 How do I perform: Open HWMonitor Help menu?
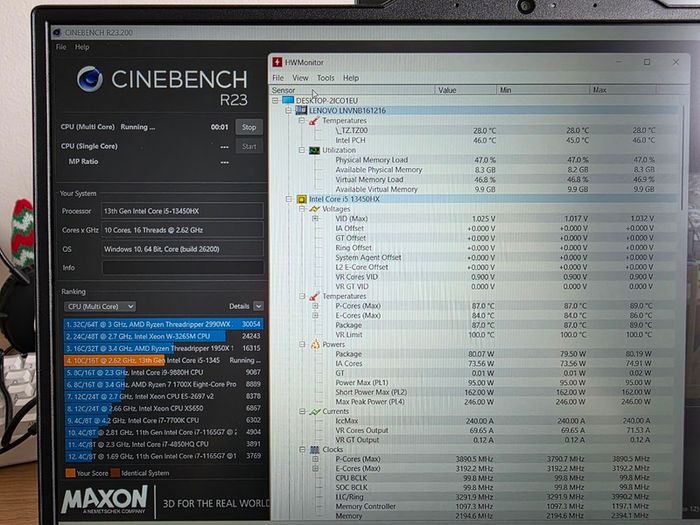(x=350, y=78)
